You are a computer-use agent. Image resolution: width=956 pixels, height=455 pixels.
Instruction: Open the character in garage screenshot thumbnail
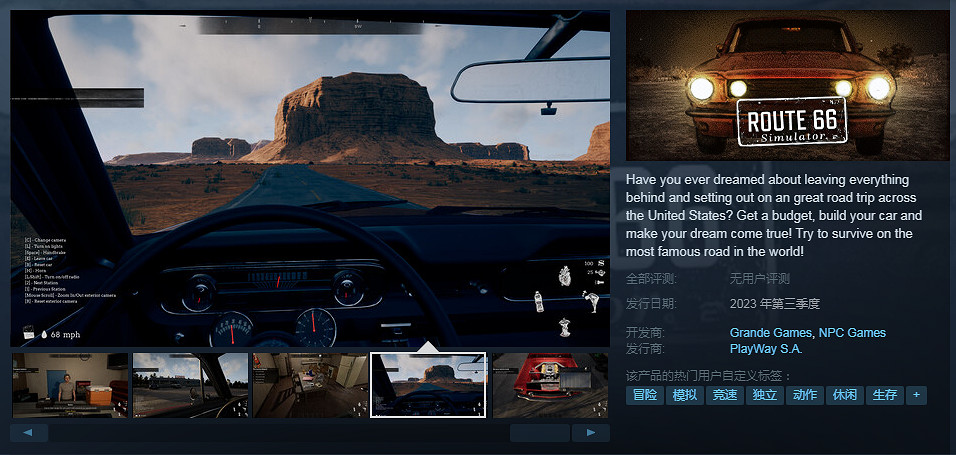click(x=69, y=385)
